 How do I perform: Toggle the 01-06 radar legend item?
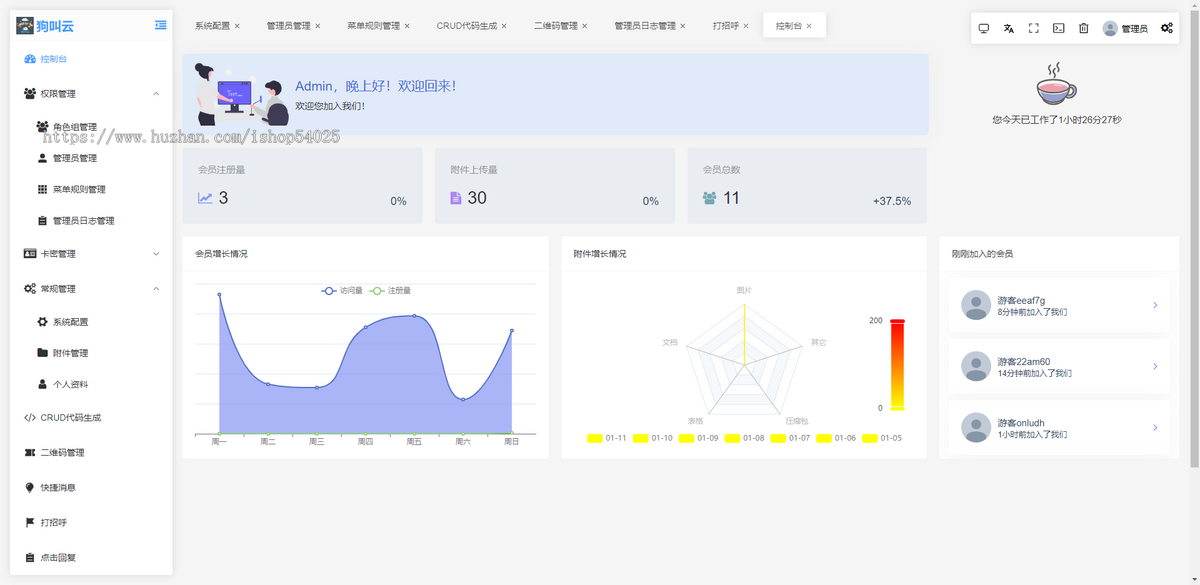[837, 438]
